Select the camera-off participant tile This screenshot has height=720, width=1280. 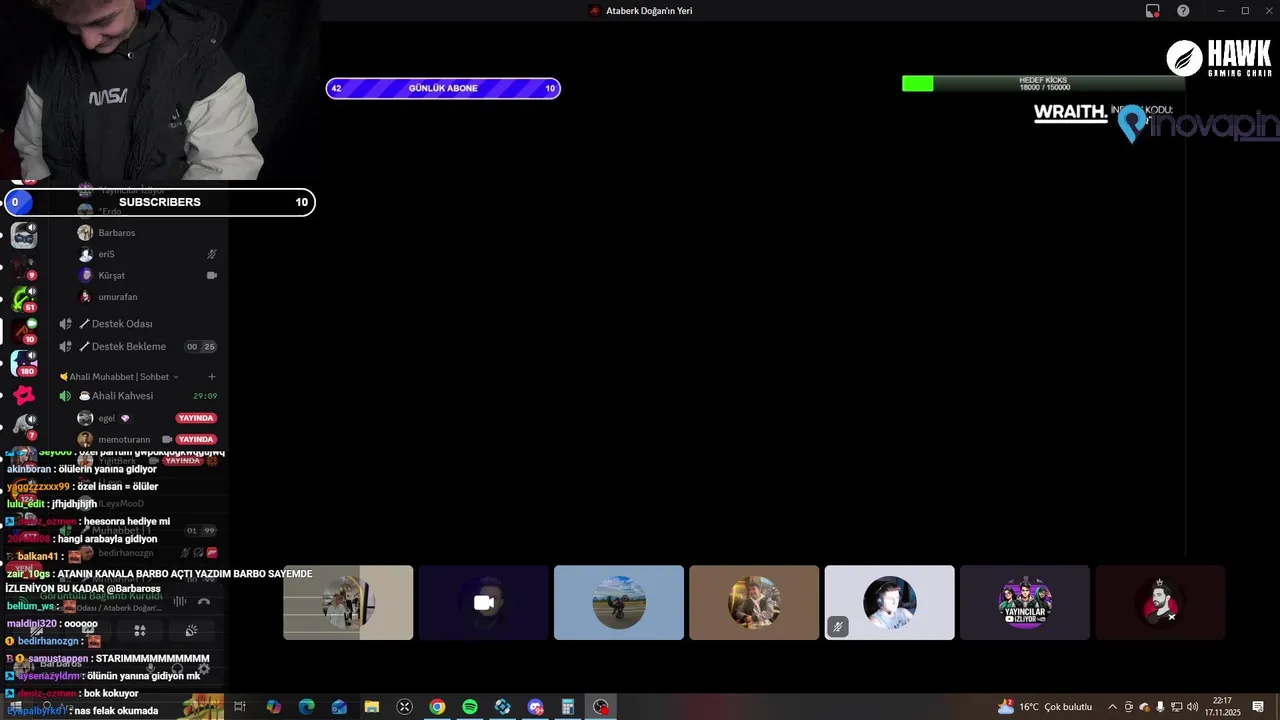point(484,603)
